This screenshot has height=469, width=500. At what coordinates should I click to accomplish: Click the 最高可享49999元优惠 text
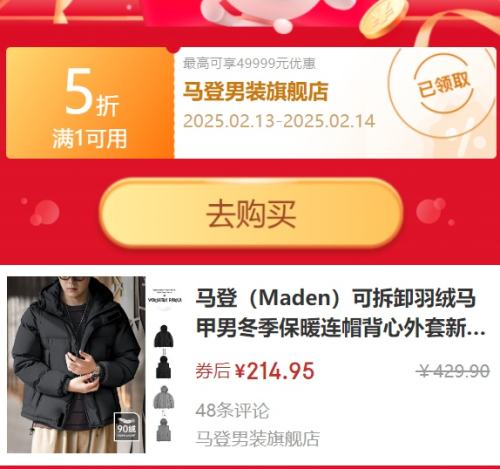[x=249, y=63]
